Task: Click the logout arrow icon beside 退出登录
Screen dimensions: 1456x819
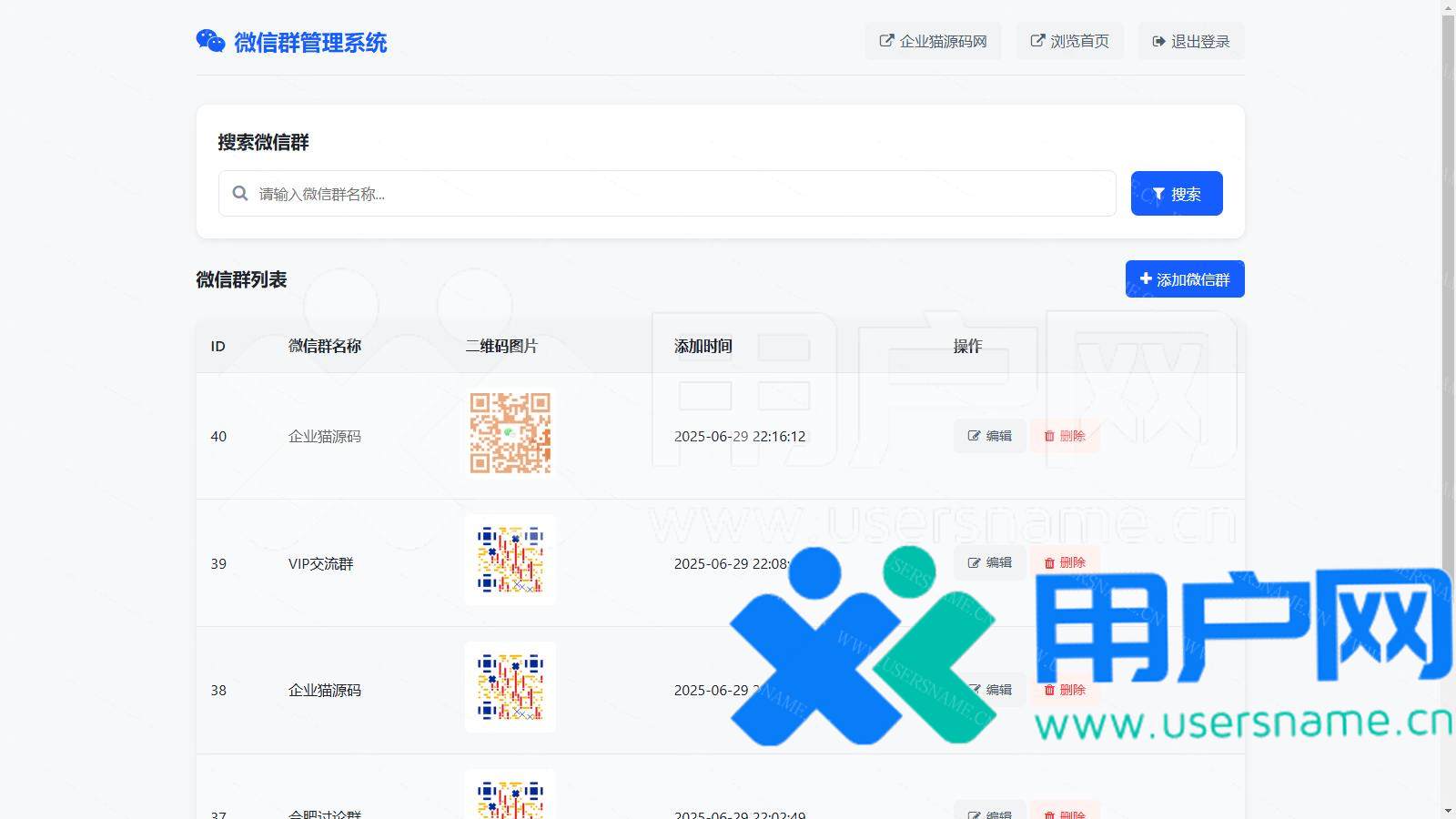Action: pyautogui.click(x=1158, y=40)
